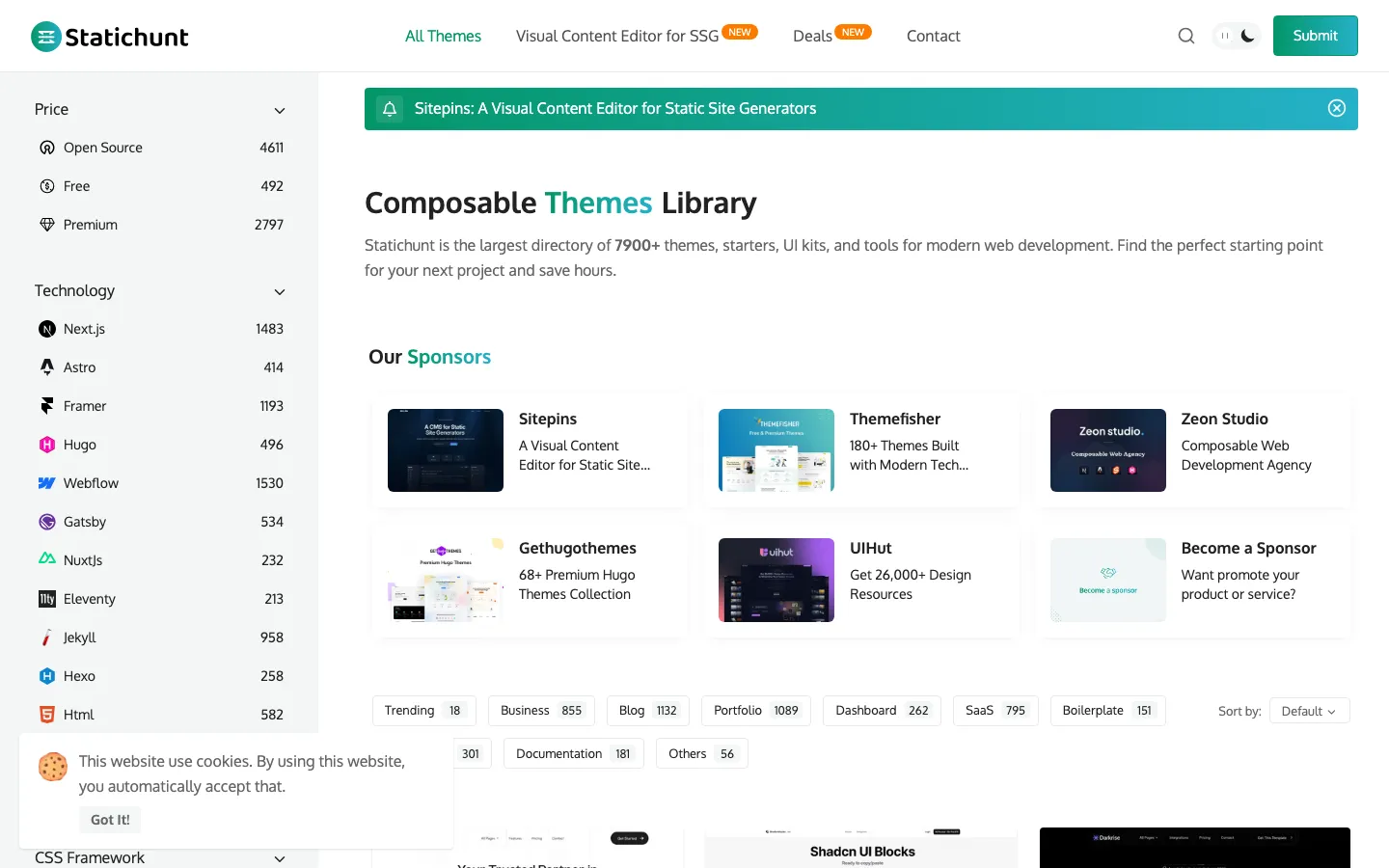Click the Jekyll count 958
The width and height of the screenshot is (1389, 868).
coord(272,637)
